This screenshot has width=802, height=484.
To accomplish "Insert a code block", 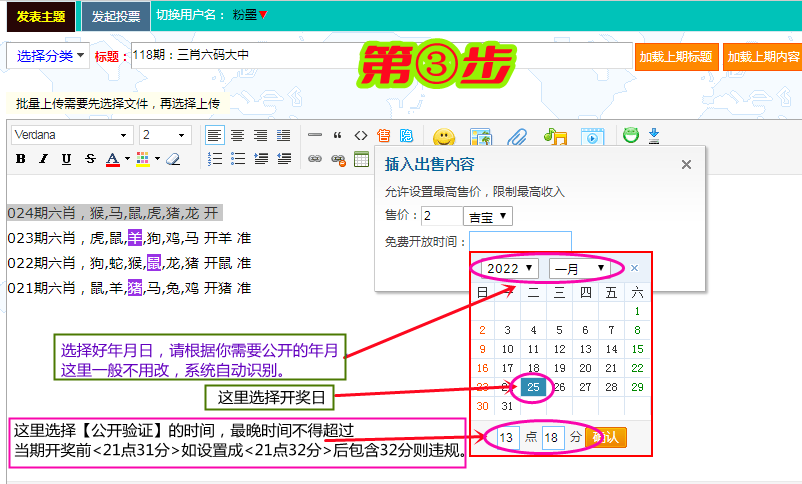I will (x=361, y=135).
